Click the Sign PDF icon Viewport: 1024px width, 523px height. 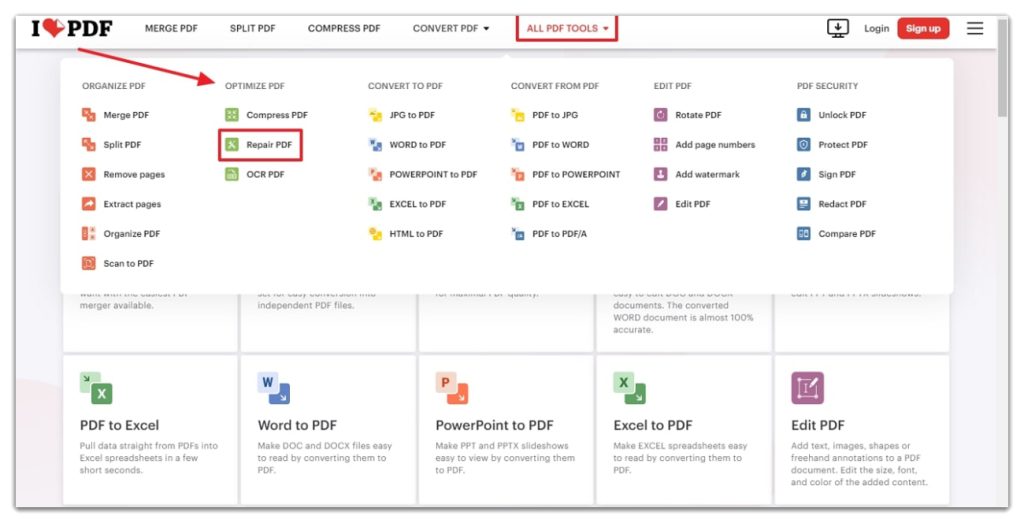coord(804,174)
